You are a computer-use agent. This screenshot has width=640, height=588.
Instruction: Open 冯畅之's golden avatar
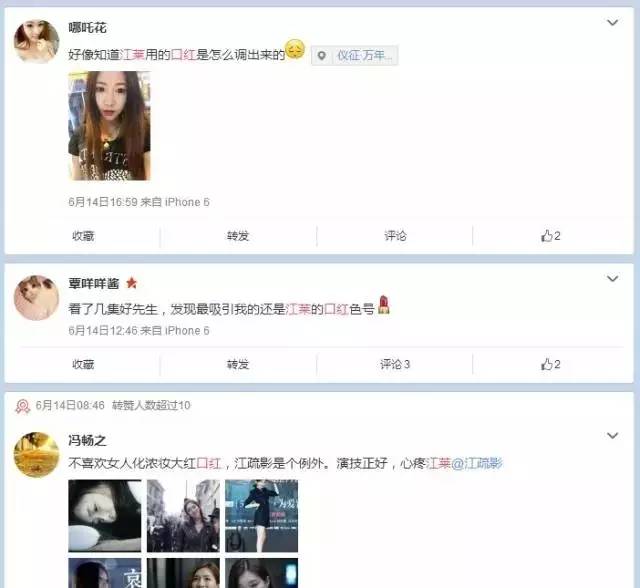coord(36,455)
